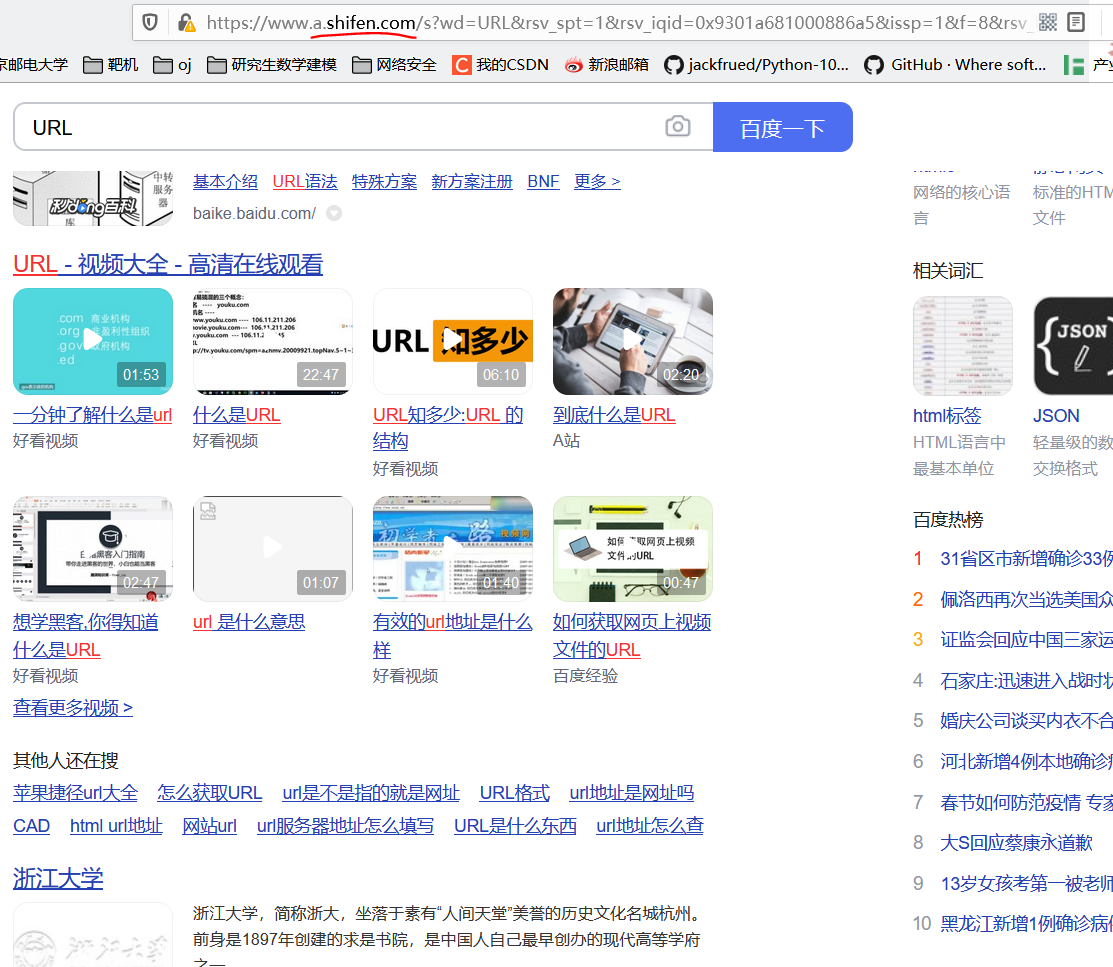This screenshot has width=1113, height=967.
Task: Play the 01:07 url是什么意思 video
Action: pos(273,548)
